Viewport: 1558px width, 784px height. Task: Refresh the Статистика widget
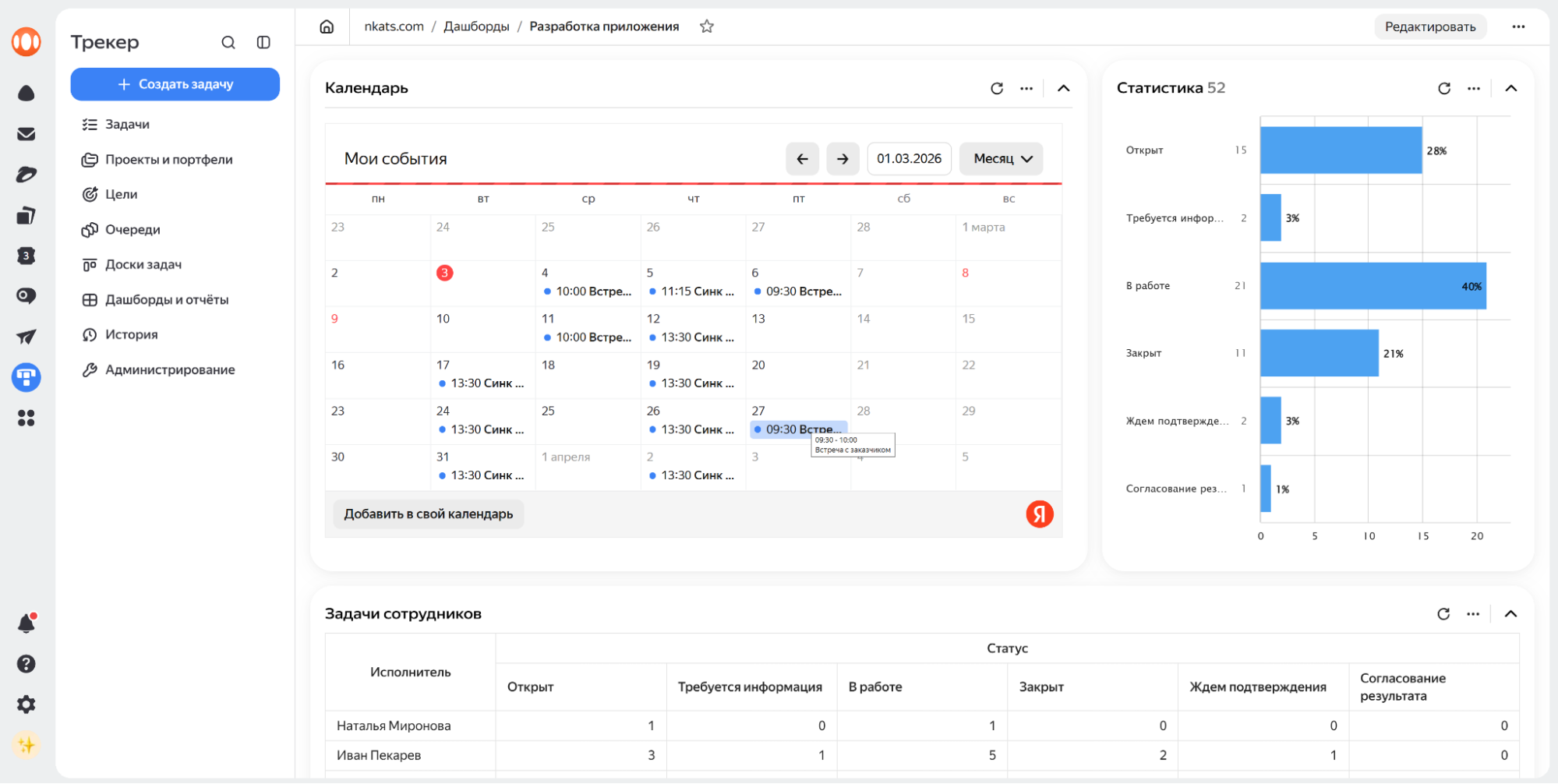pyautogui.click(x=1443, y=88)
